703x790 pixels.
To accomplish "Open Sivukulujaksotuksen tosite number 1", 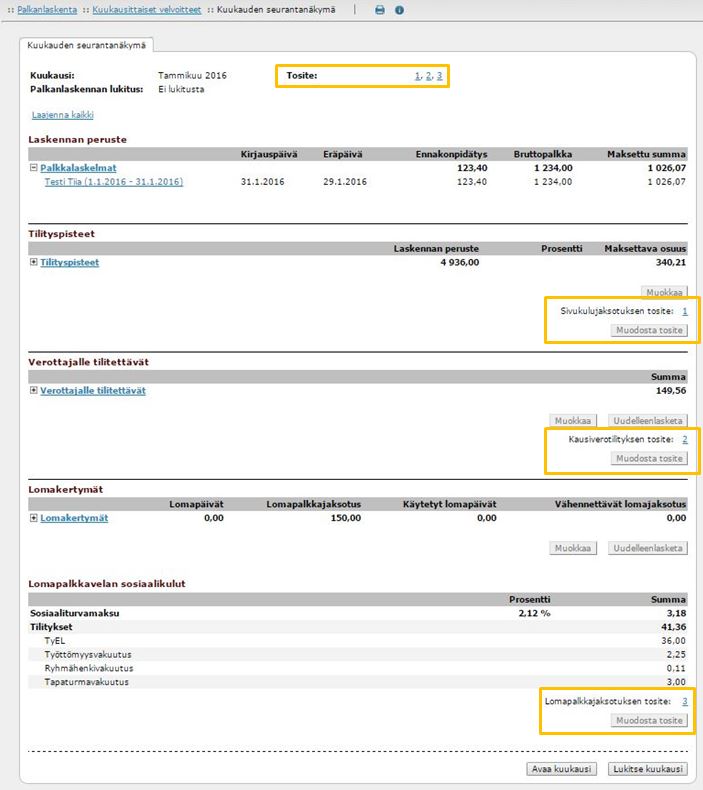I will (685, 311).
